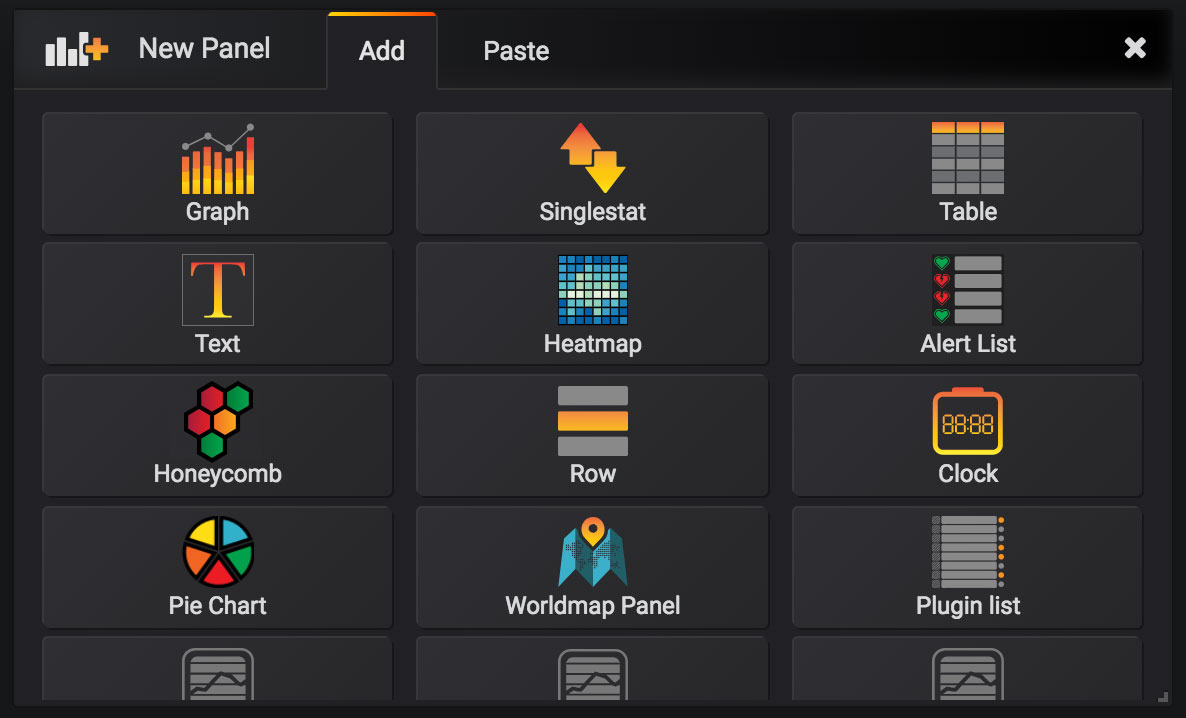Add a Heatmap panel
The width and height of the screenshot is (1186, 718).
(x=591, y=303)
